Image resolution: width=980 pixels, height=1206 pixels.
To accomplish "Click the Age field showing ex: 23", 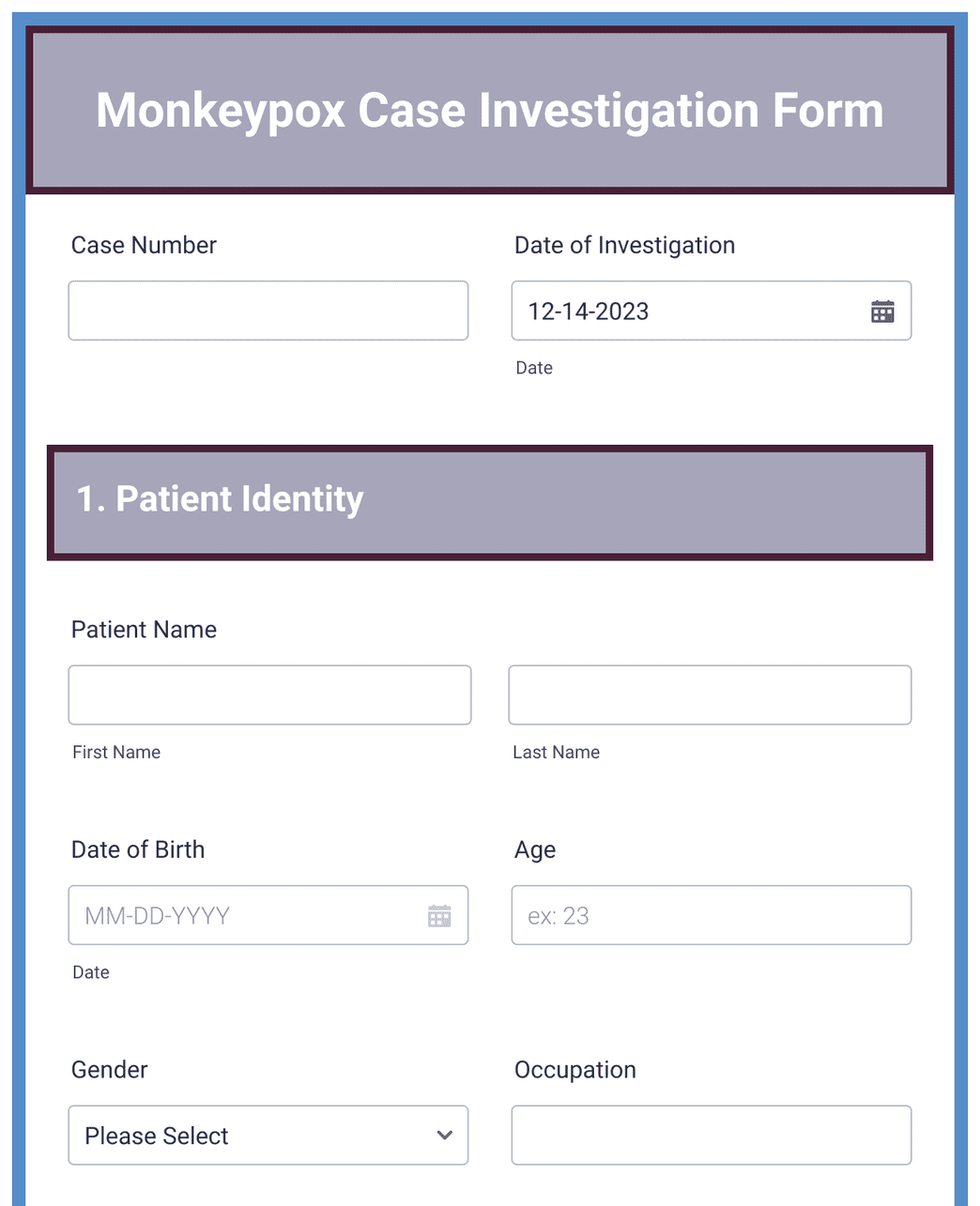I will click(710, 914).
